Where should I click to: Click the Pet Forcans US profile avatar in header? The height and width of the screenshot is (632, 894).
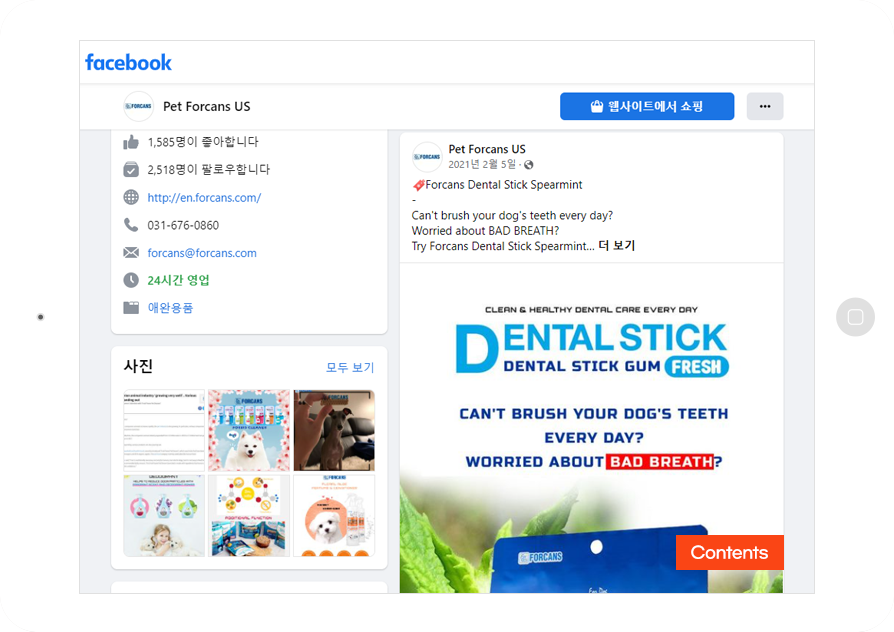[139, 106]
